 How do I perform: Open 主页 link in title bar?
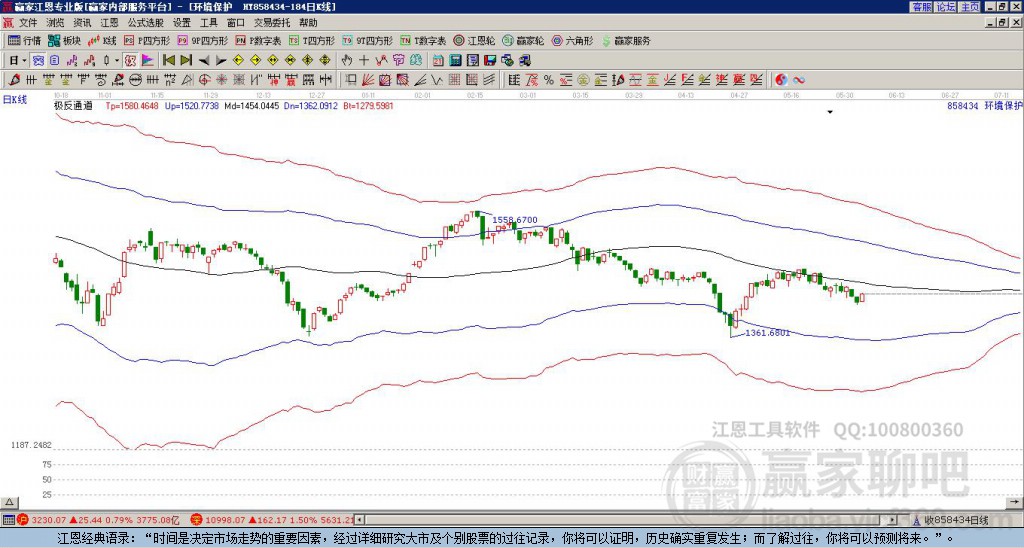pos(970,7)
